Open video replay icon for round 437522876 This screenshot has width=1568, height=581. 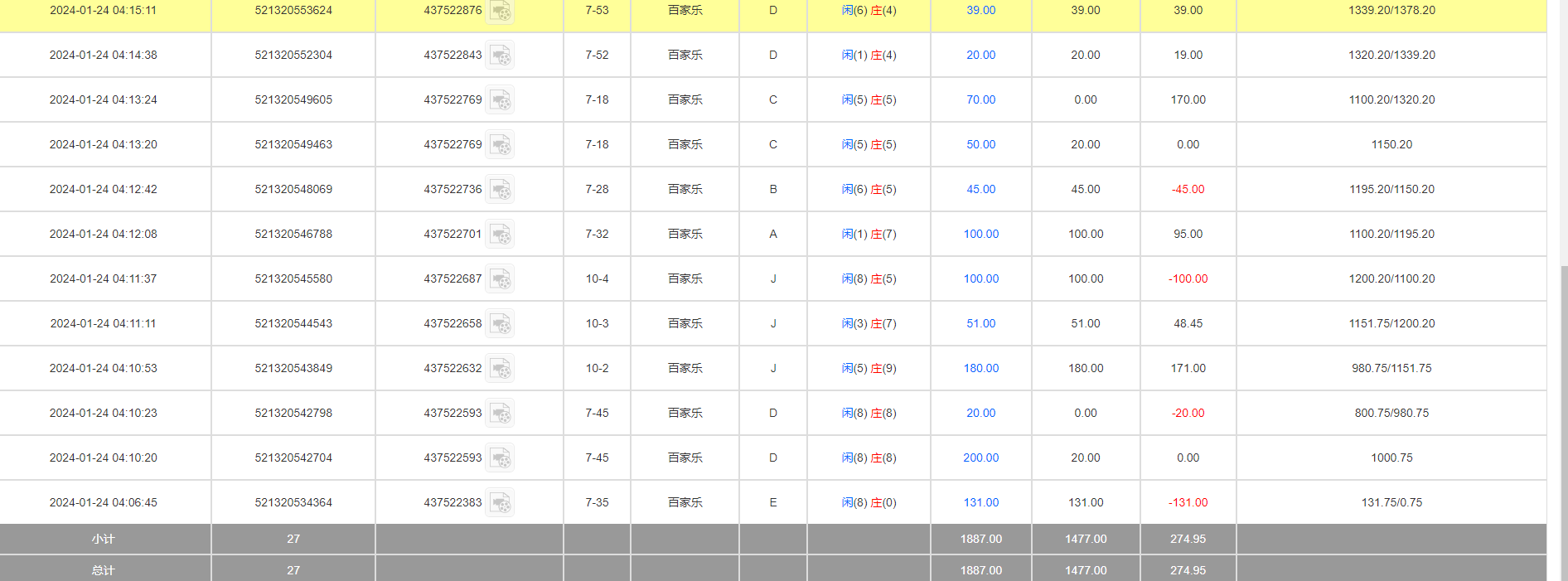pyautogui.click(x=500, y=11)
